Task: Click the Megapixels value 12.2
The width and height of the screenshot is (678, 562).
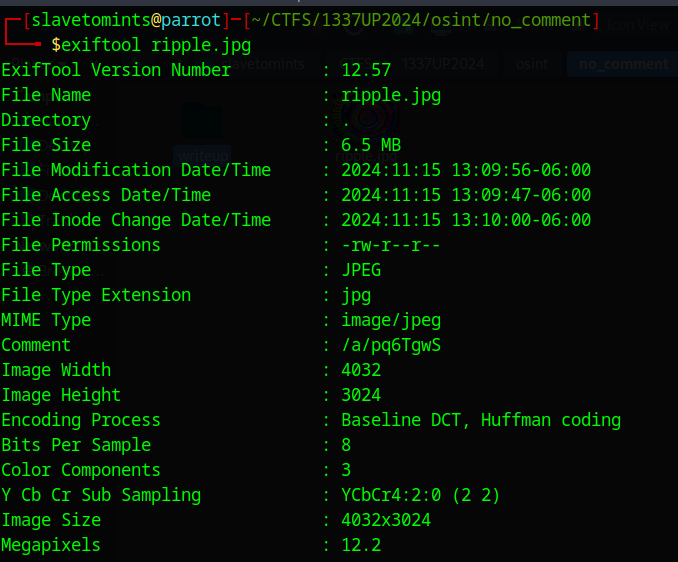Action: [361, 545]
